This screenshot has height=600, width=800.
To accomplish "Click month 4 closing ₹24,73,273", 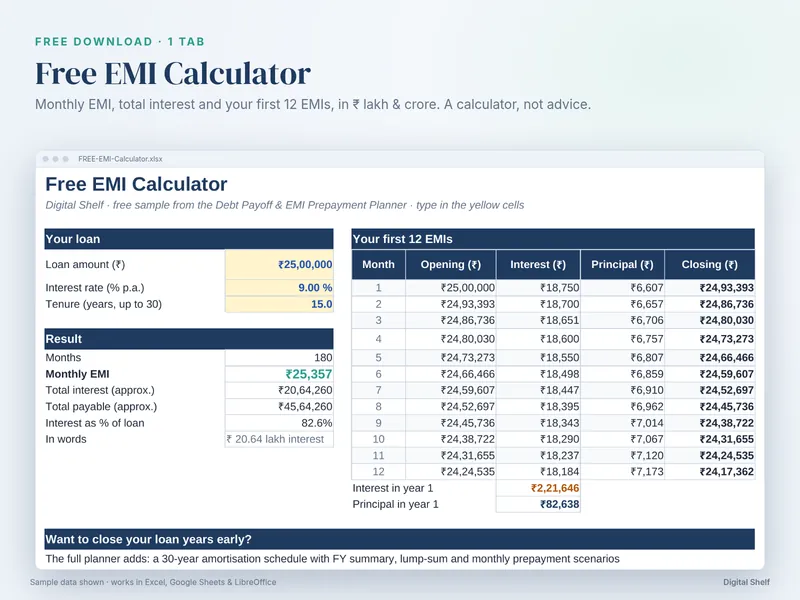I will pyautogui.click(x=710, y=339).
